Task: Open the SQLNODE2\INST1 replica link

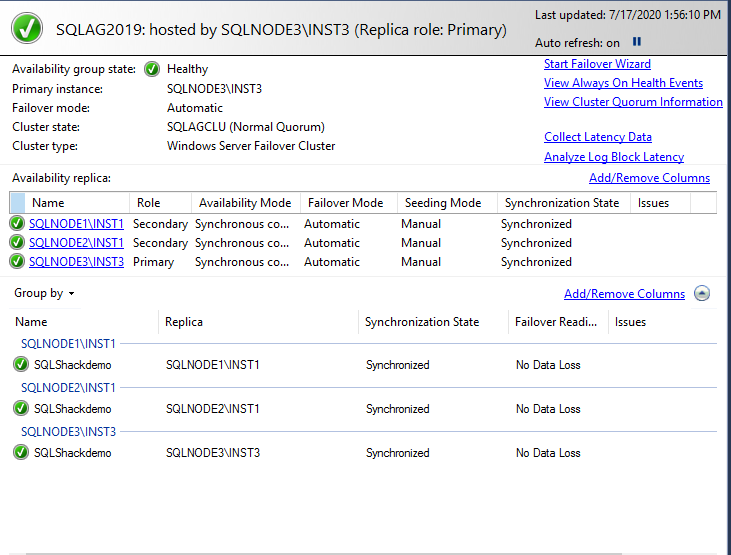Action: click(76, 243)
